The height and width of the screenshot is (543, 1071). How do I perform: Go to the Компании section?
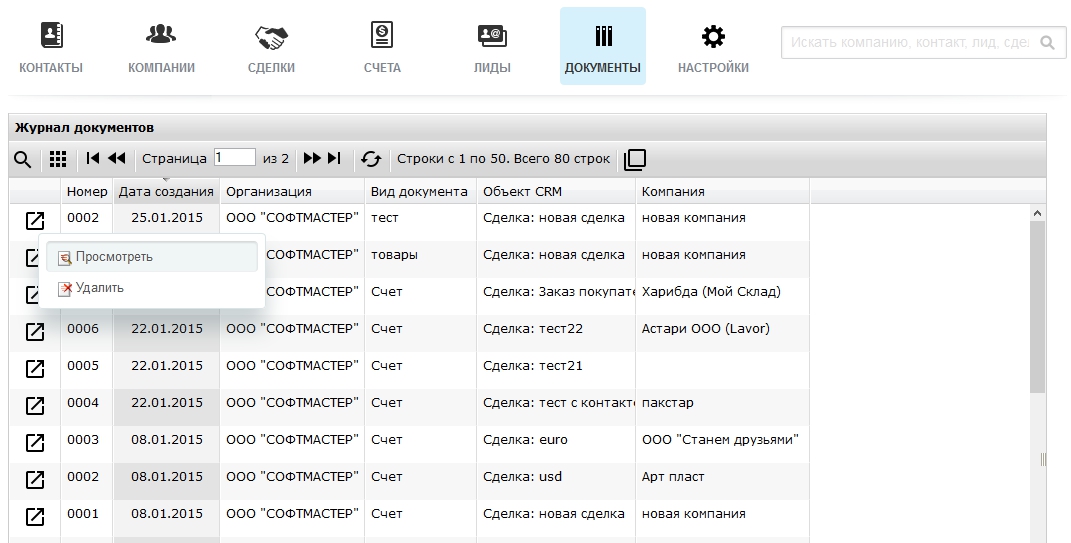click(161, 47)
